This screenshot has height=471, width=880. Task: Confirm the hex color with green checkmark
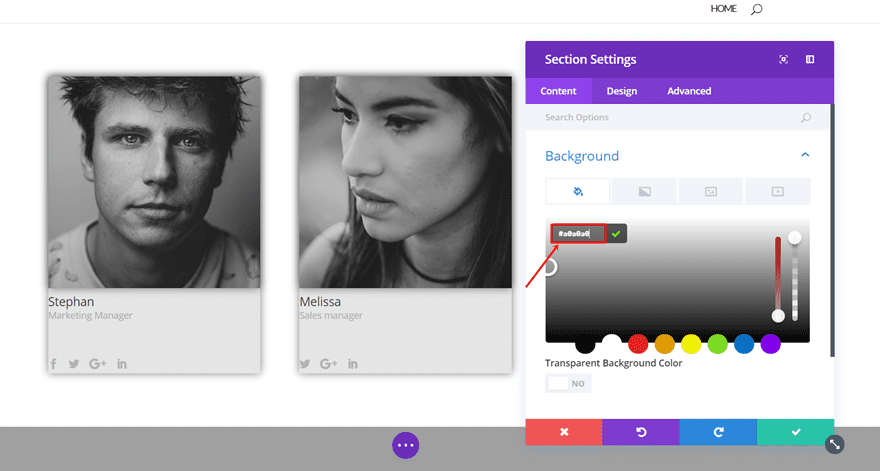tap(616, 233)
